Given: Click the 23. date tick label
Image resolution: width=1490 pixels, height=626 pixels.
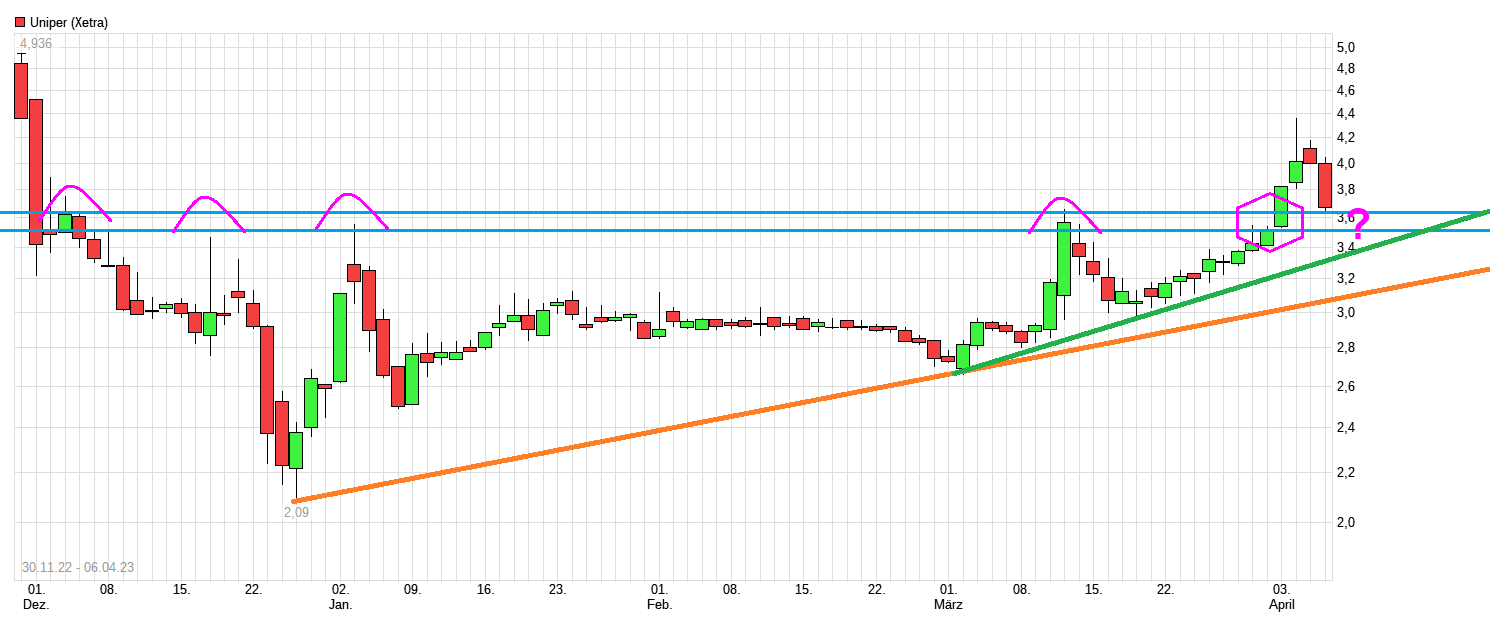Looking at the screenshot, I should pyautogui.click(x=558, y=590).
